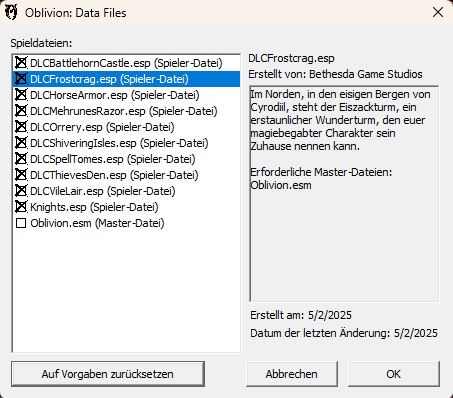Screen dimensions: 453x398
Task: Click the DLCFrostcrag.esp heading above the description
Action: click(x=291, y=58)
